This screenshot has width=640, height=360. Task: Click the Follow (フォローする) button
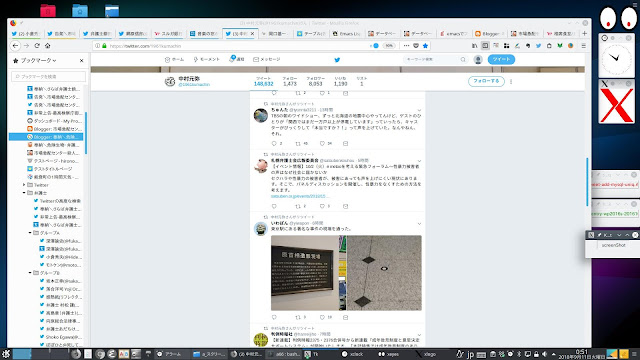point(486,81)
